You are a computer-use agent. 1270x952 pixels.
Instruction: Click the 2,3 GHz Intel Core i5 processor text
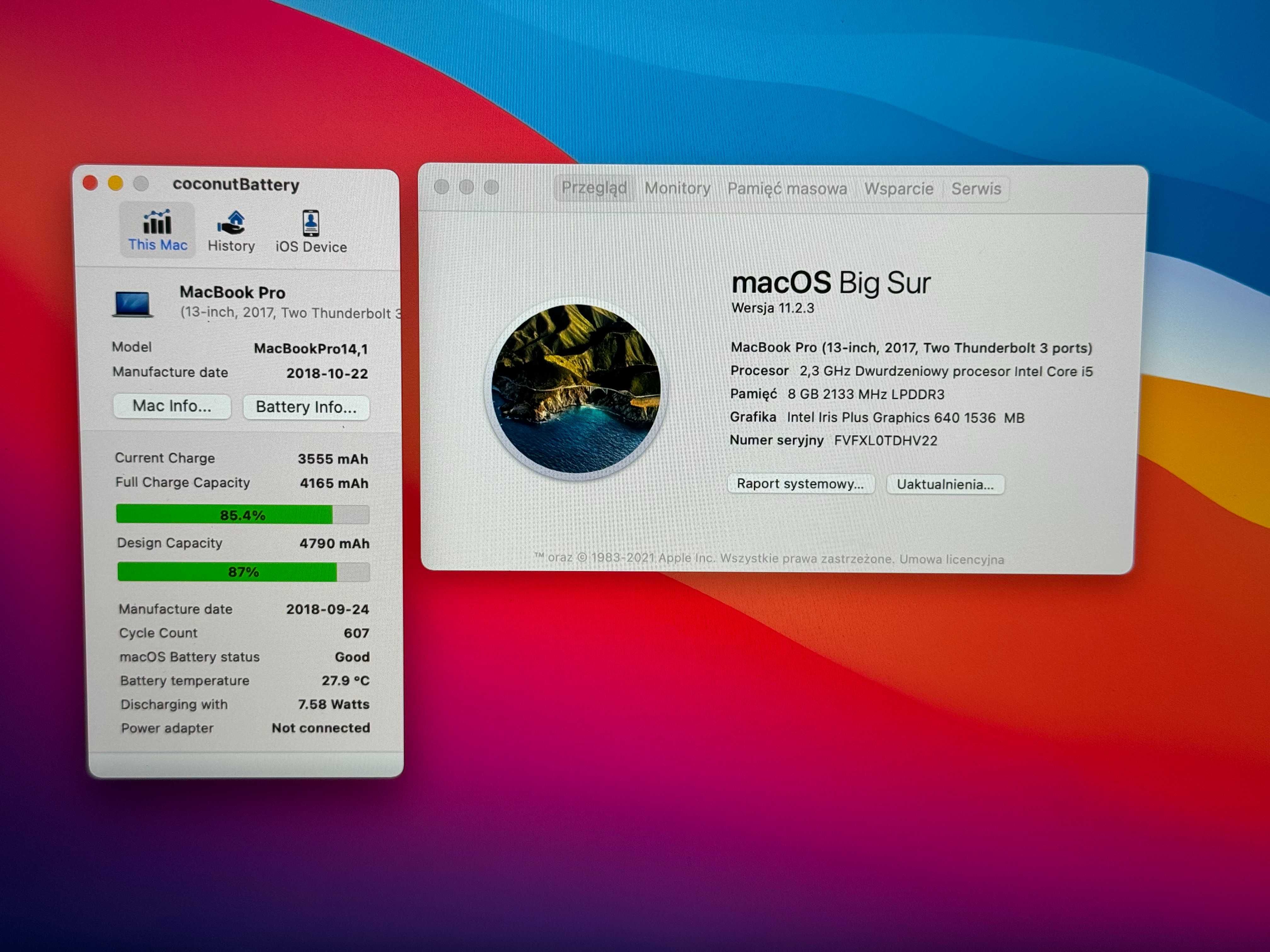coord(946,371)
